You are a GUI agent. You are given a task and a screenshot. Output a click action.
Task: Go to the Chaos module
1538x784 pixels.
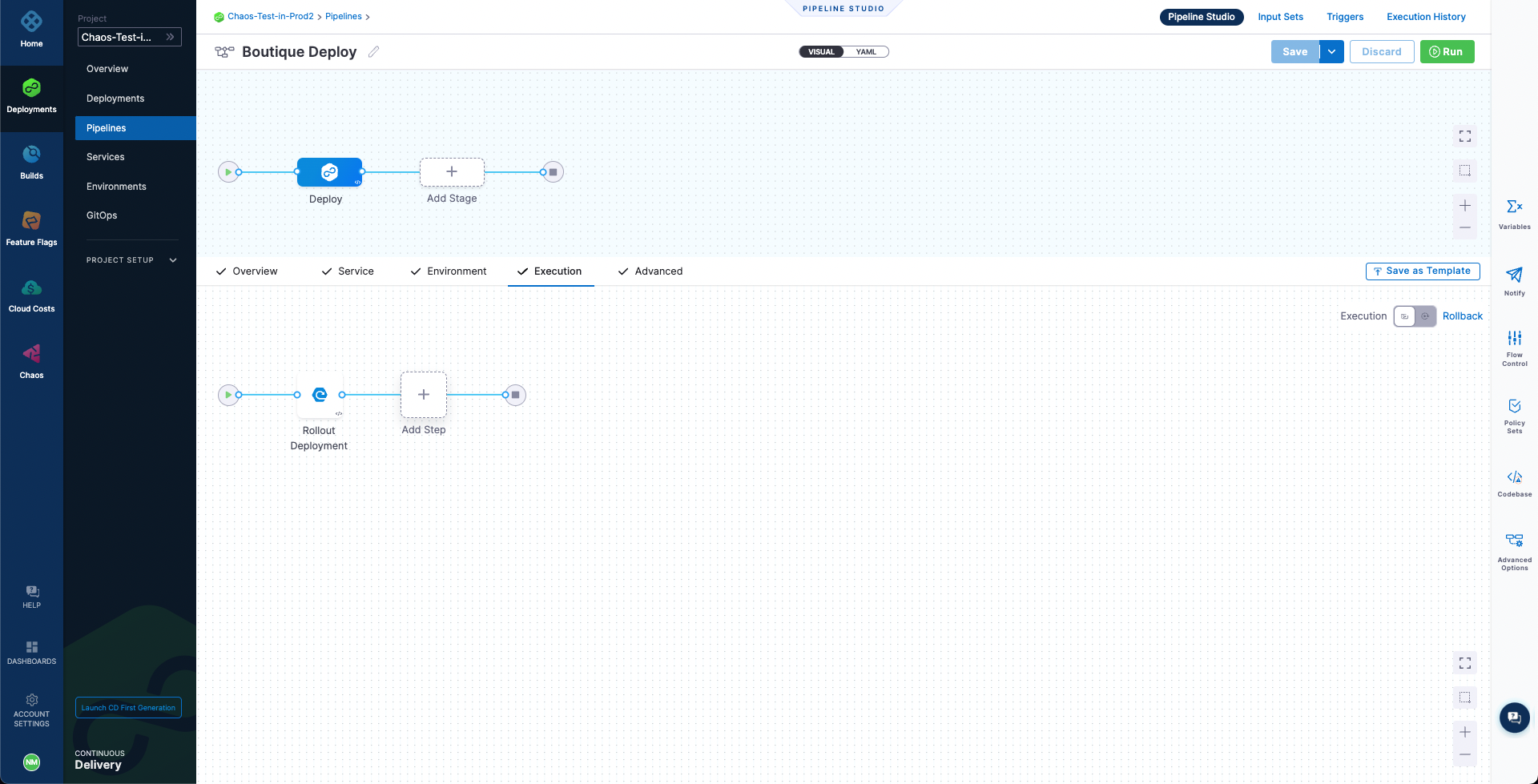coord(31,361)
